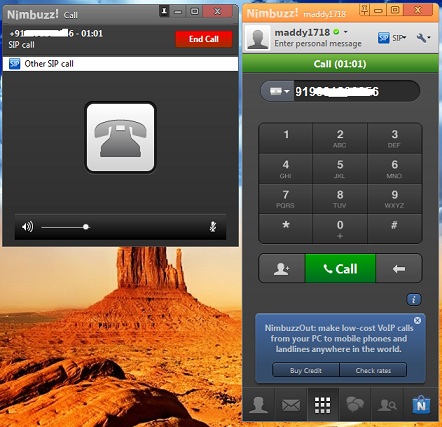Click the phone number input field
The width and height of the screenshot is (442, 427).
pos(356,91)
